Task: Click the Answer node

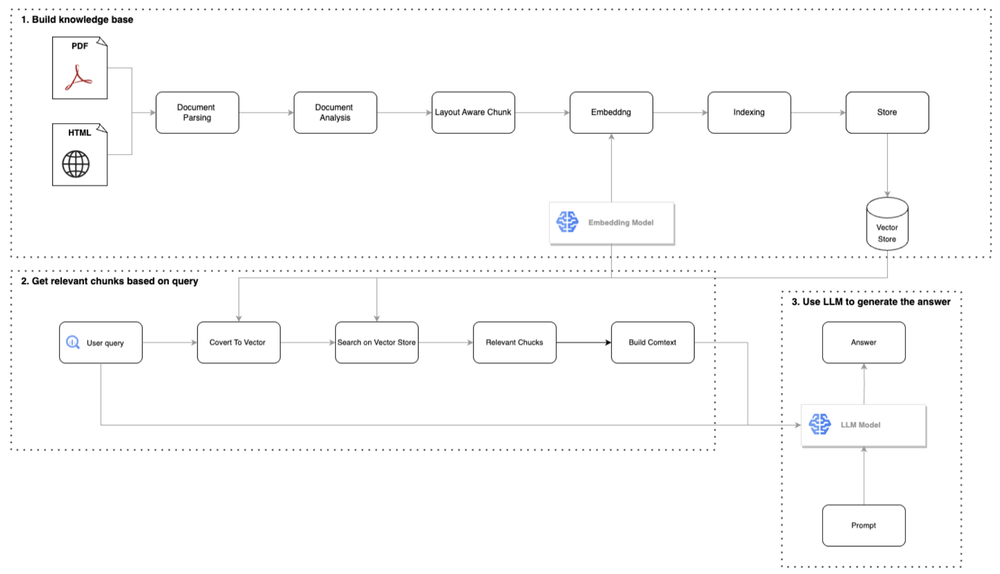Action: tap(864, 342)
